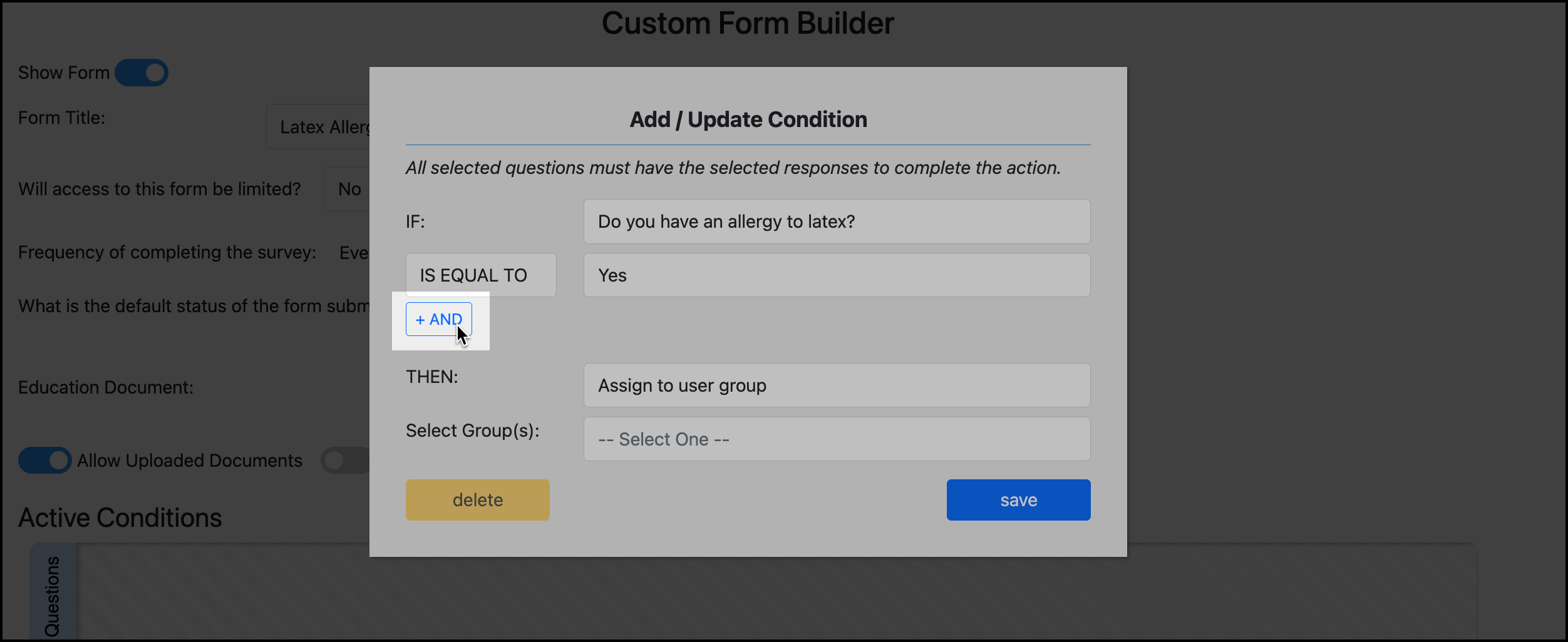Screen dimensions: 1568x642
Task: Change the IS EQUAL TO operator
Action: pyautogui.click(x=480, y=275)
